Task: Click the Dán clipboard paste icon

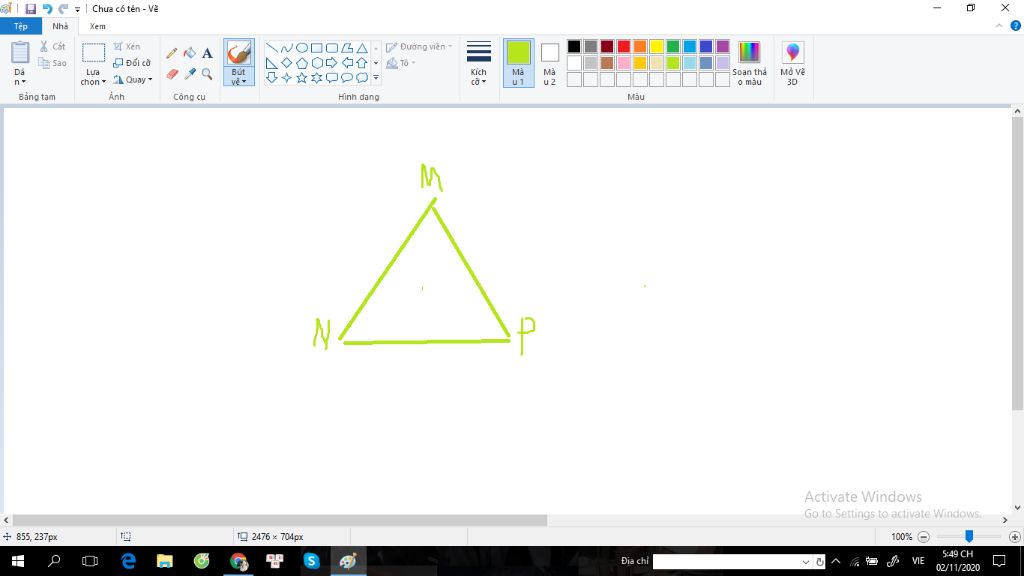Action: 20,53
